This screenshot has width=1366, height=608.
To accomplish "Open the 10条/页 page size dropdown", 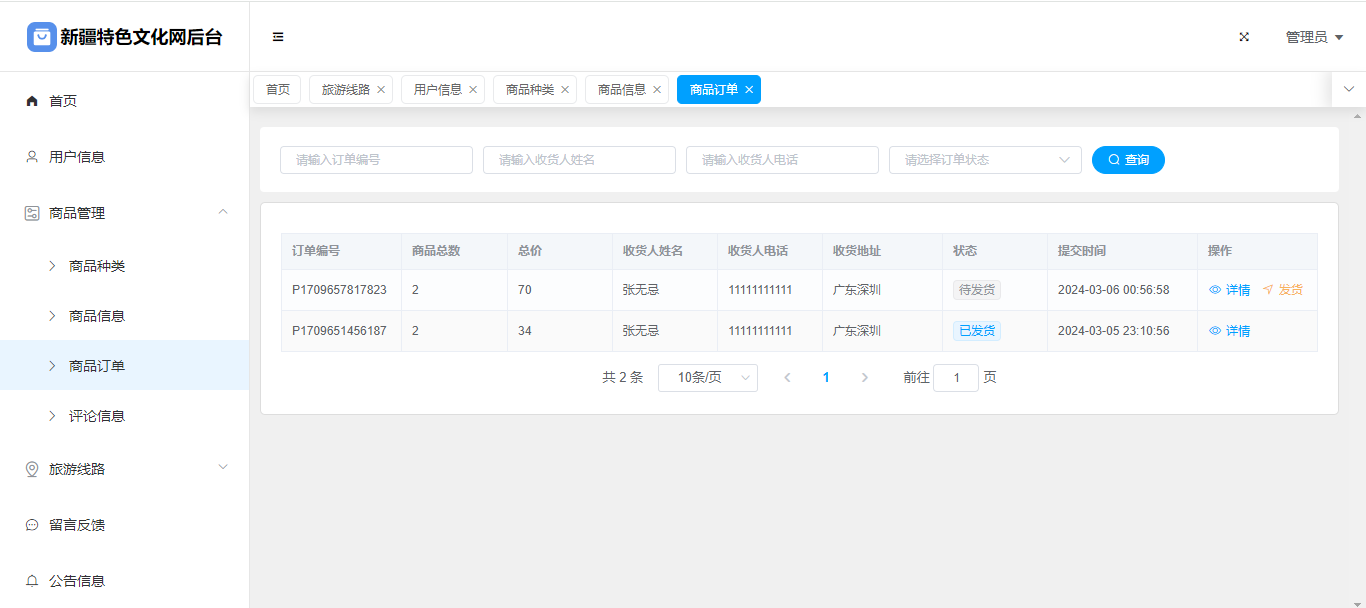I will 707,378.
